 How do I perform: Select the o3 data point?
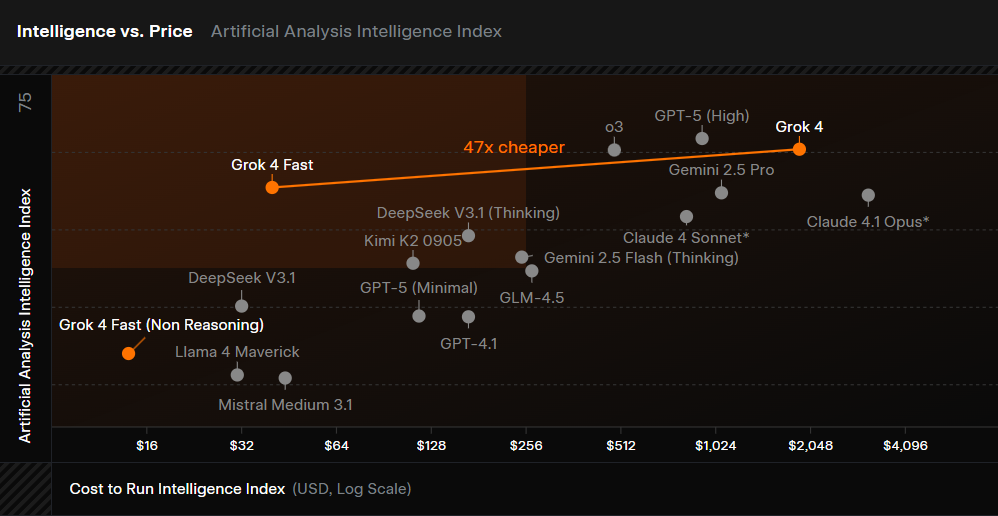click(615, 150)
